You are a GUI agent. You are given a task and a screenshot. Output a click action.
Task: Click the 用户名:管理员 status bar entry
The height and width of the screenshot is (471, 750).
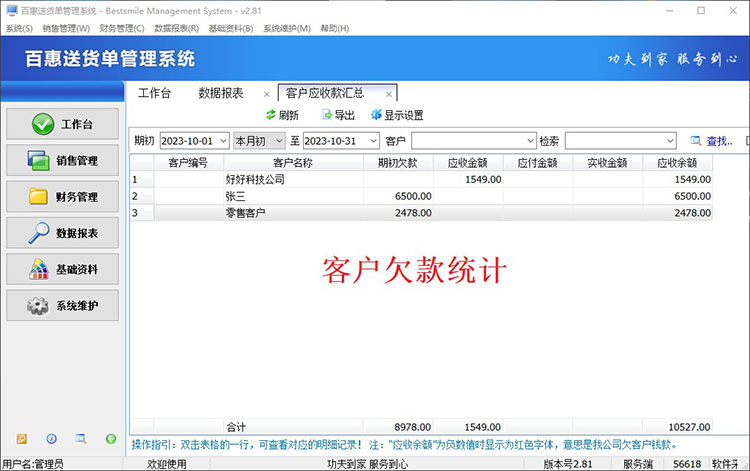click(33, 464)
